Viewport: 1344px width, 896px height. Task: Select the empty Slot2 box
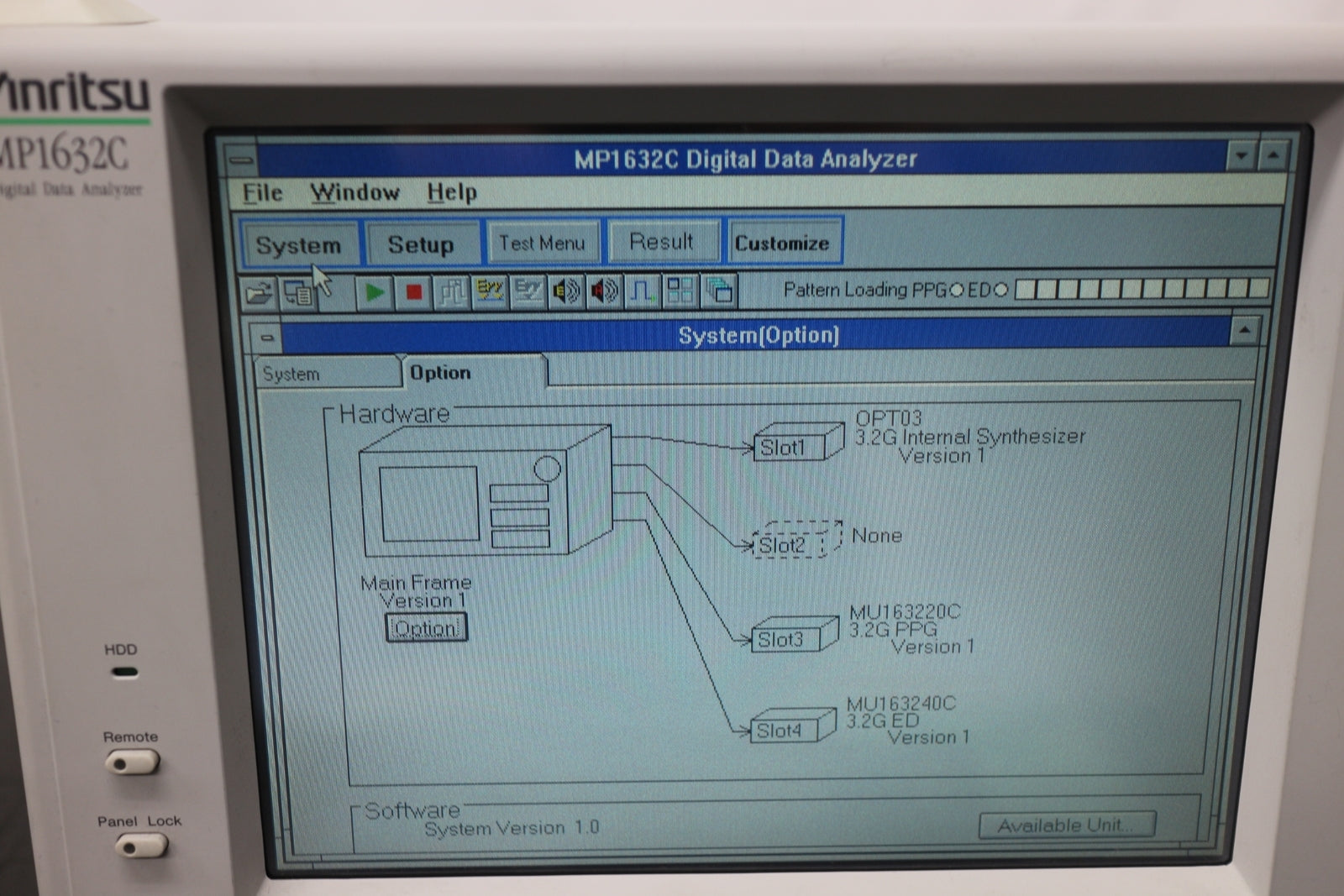[797, 540]
